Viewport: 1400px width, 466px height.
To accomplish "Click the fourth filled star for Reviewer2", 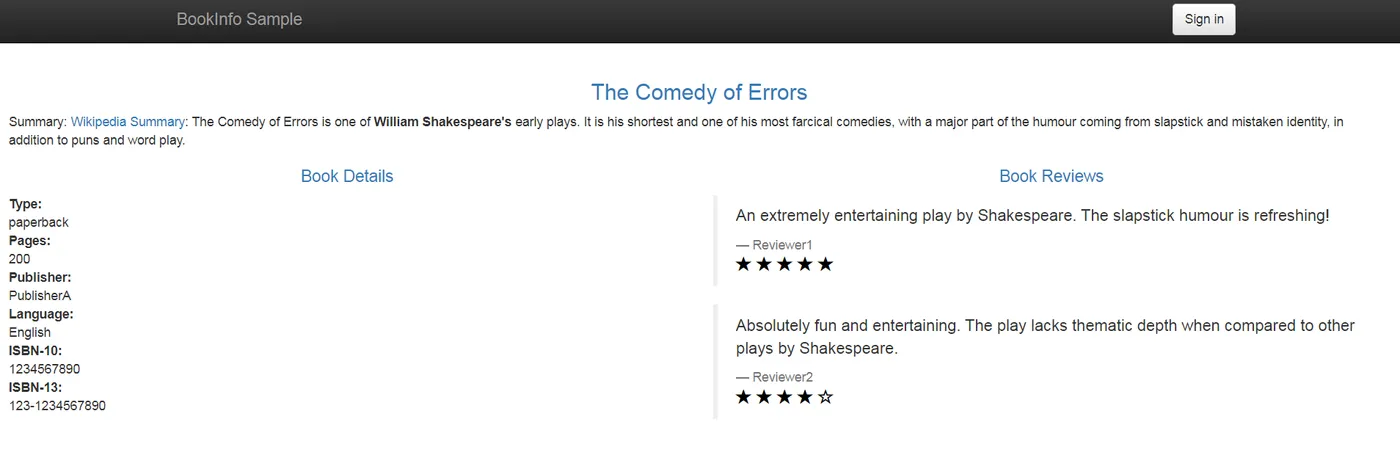I will coord(805,397).
